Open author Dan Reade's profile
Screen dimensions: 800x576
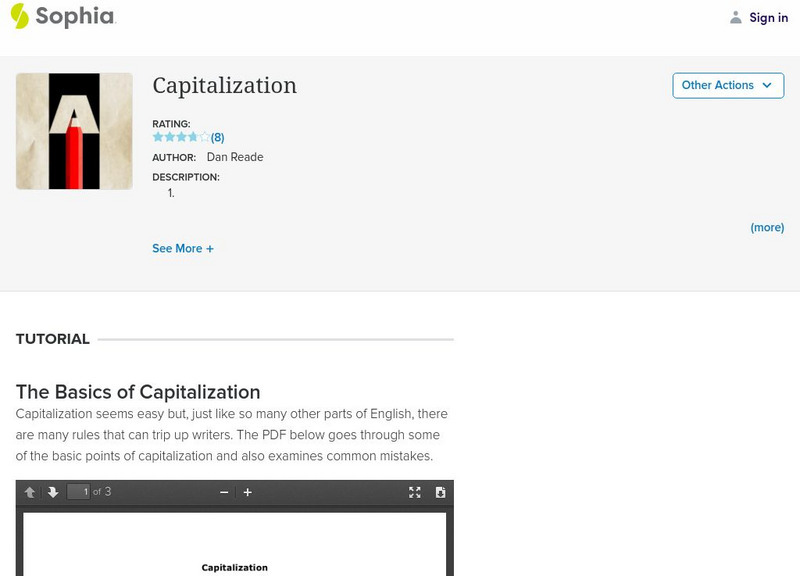[x=235, y=157]
